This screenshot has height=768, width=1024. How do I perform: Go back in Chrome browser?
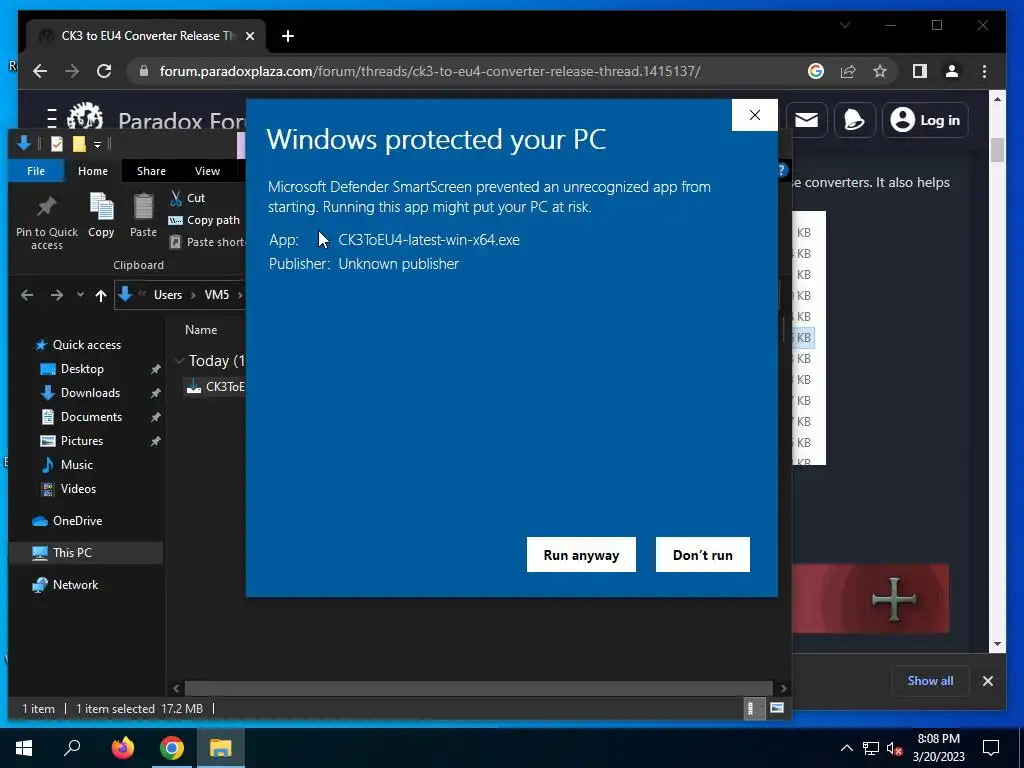pos(40,71)
